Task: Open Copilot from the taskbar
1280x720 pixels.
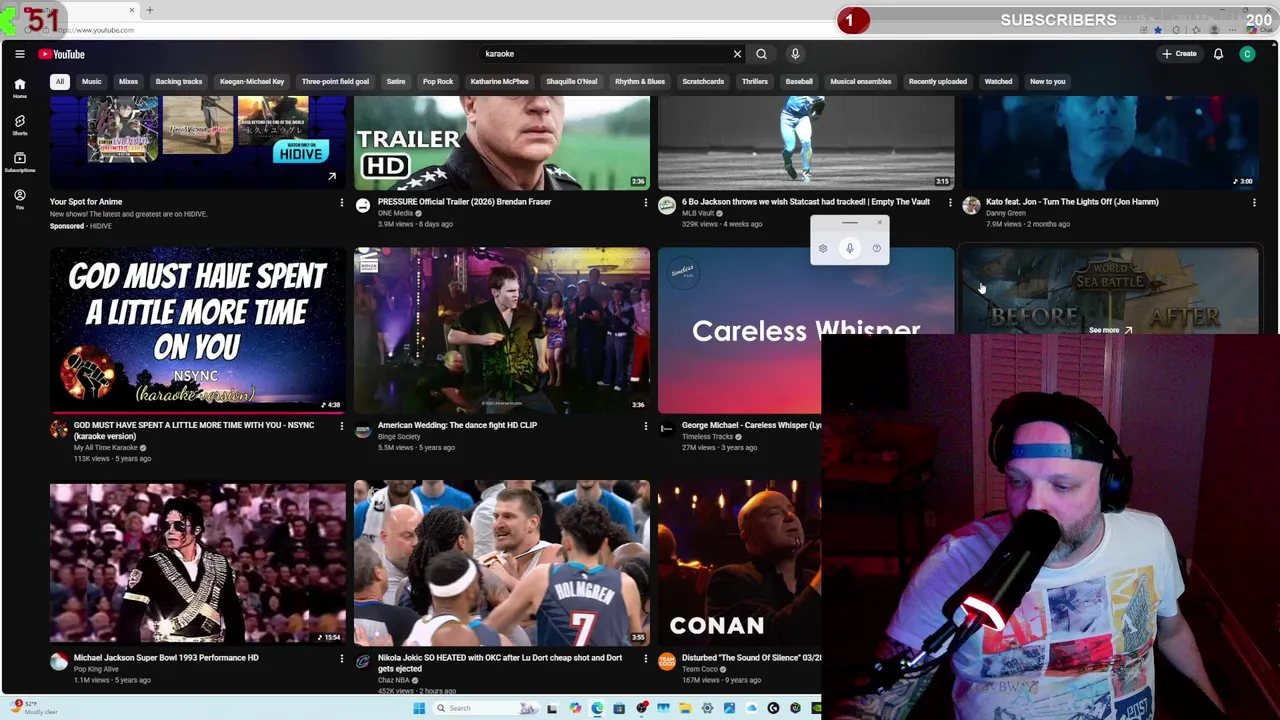Action: (575, 708)
